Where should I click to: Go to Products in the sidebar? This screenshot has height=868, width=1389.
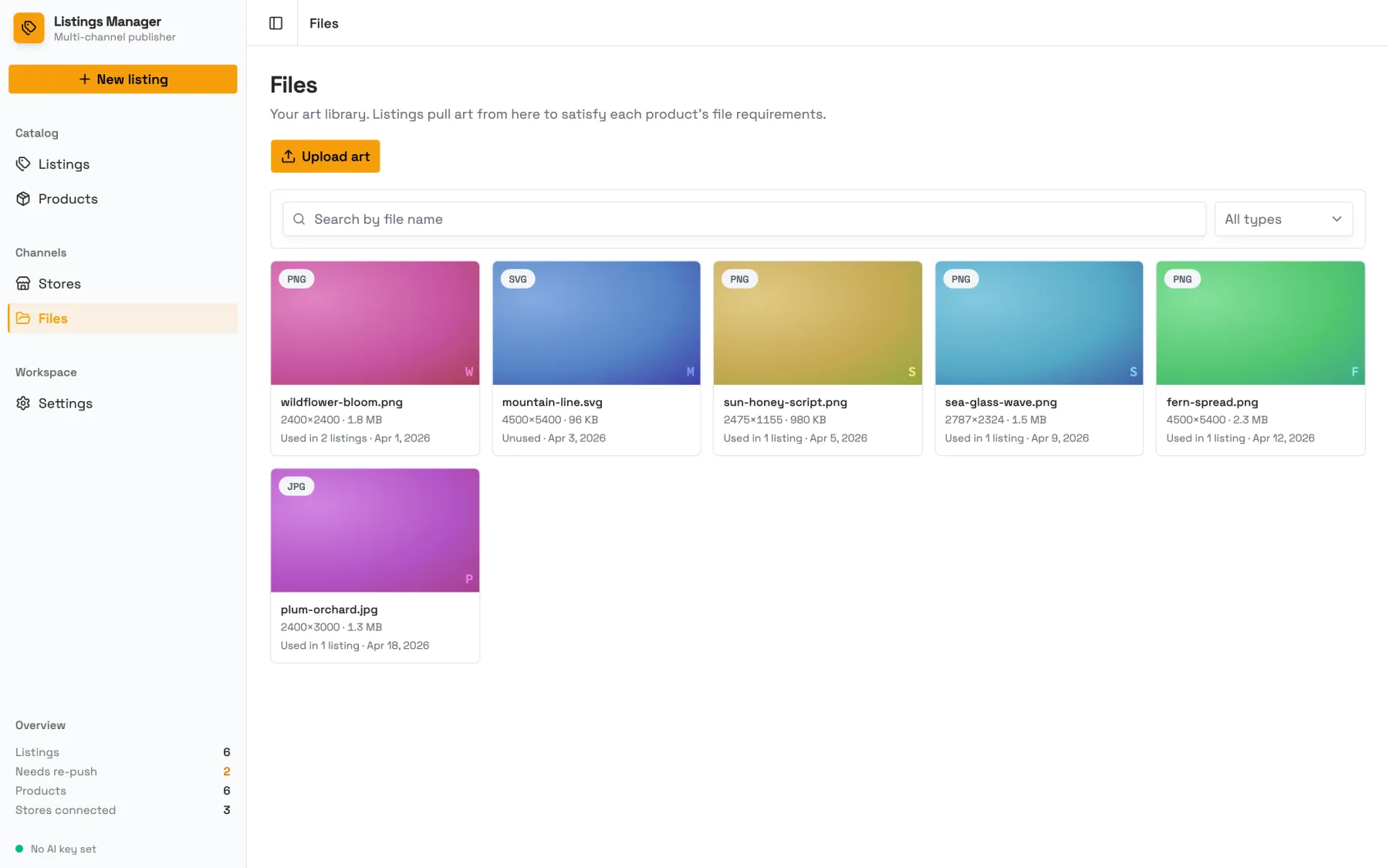tap(123, 198)
